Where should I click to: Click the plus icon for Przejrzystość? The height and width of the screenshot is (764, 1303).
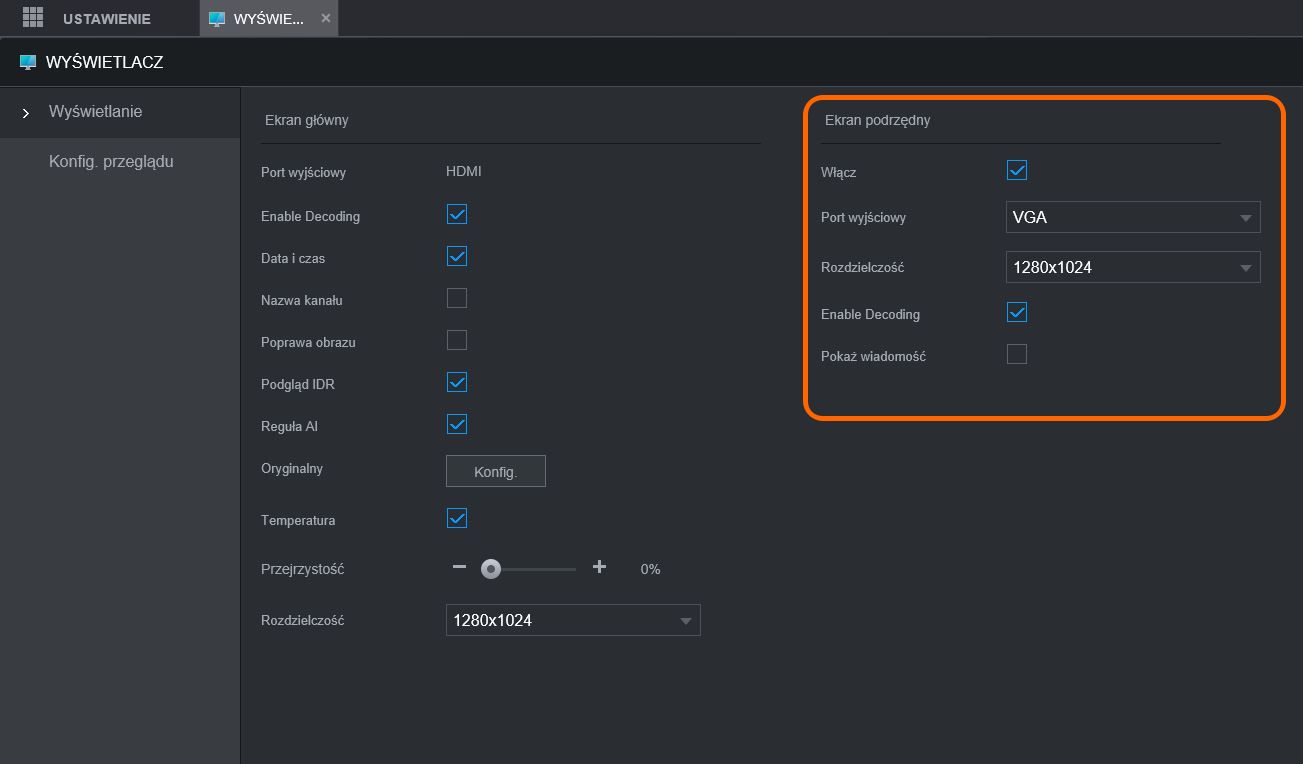(599, 567)
